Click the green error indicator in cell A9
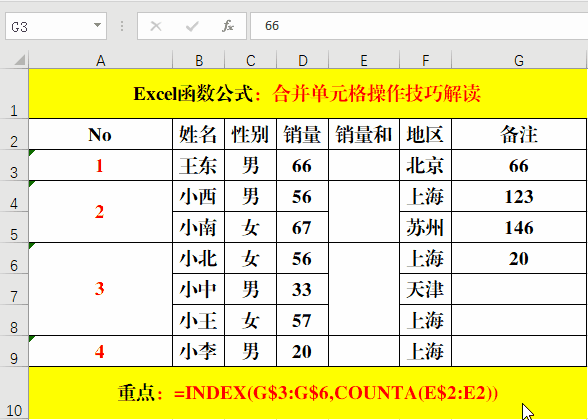This screenshot has width=588, height=420. tap(32, 338)
